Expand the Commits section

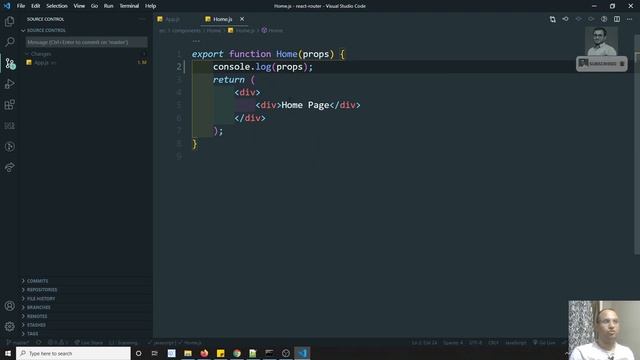(x=86, y=281)
